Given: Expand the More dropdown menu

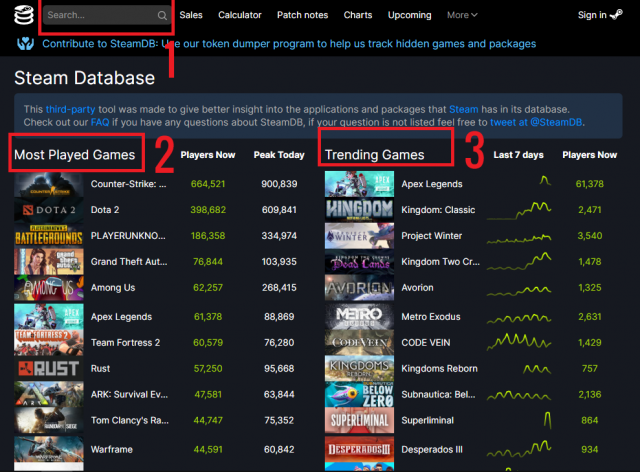Looking at the screenshot, I should click(x=462, y=15).
